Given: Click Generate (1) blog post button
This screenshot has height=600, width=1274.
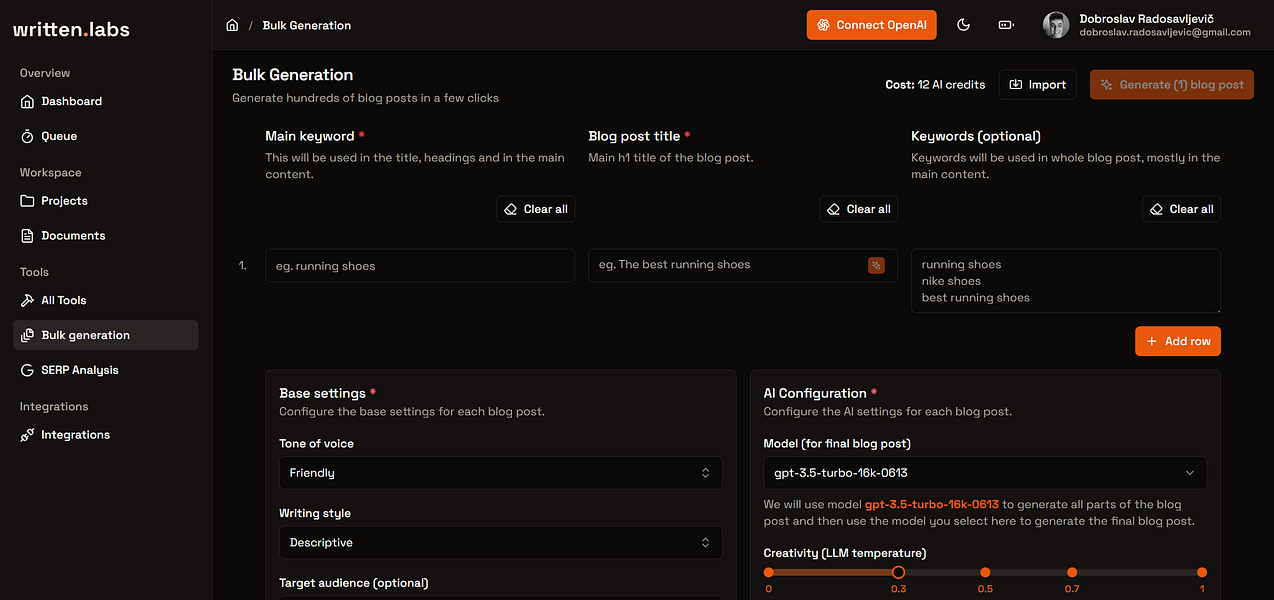Looking at the screenshot, I should [x=1172, y=85].
